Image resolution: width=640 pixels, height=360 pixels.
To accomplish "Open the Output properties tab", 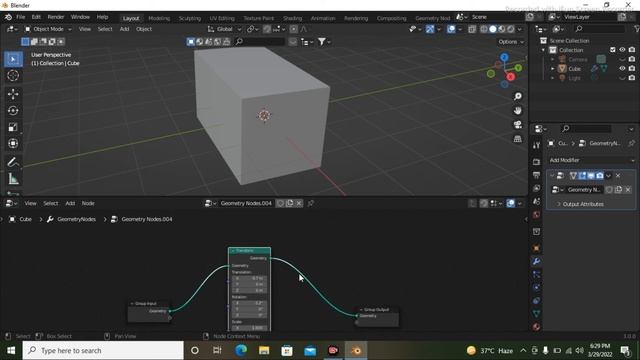I will 536,175.
